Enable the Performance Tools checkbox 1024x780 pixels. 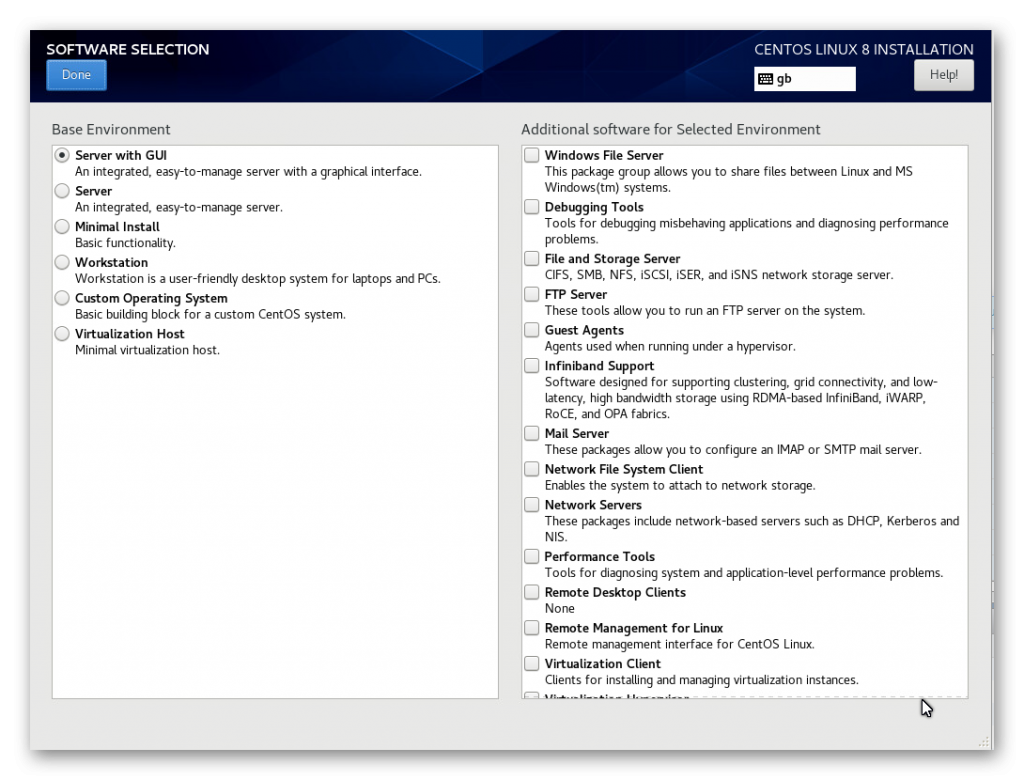pos(532,556)
